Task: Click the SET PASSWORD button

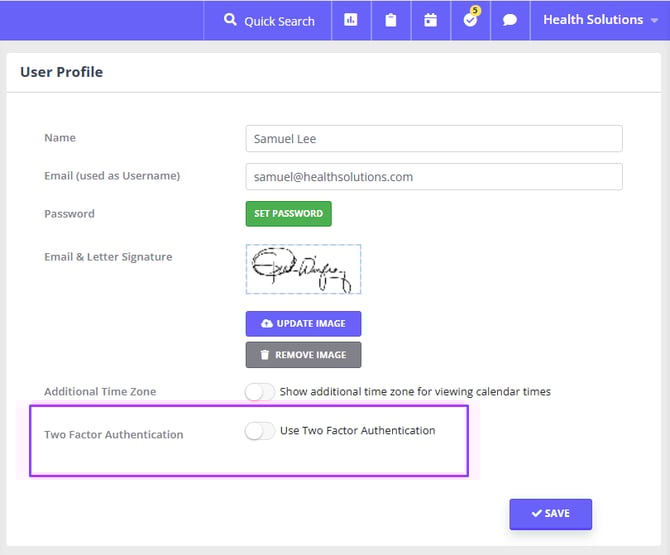Action: [288, 213]
